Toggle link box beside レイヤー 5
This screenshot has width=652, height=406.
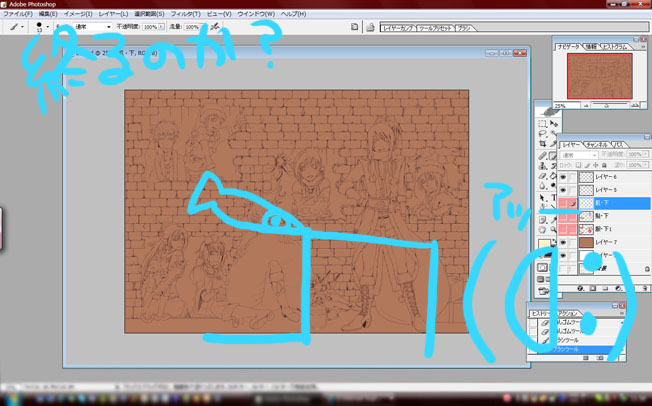(x=573, y=190)
